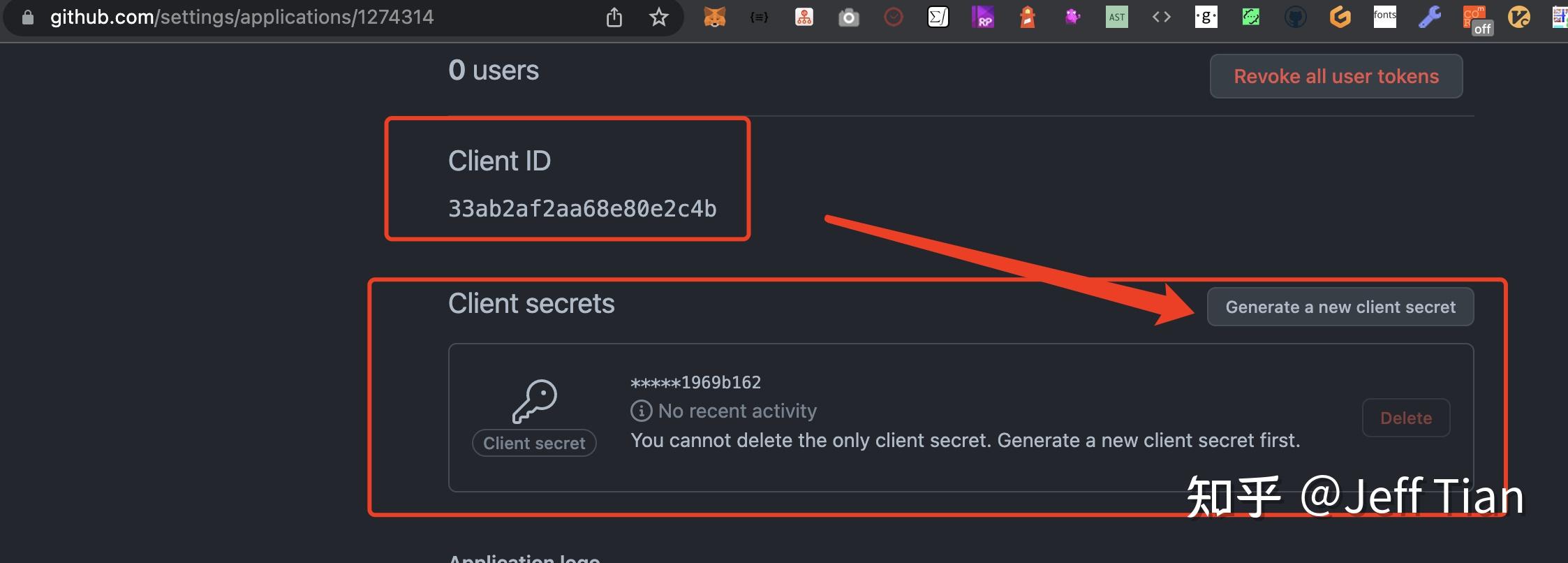Click the github.com address bar URL
Screen dimensions: 1568x563
pos(242,17)
